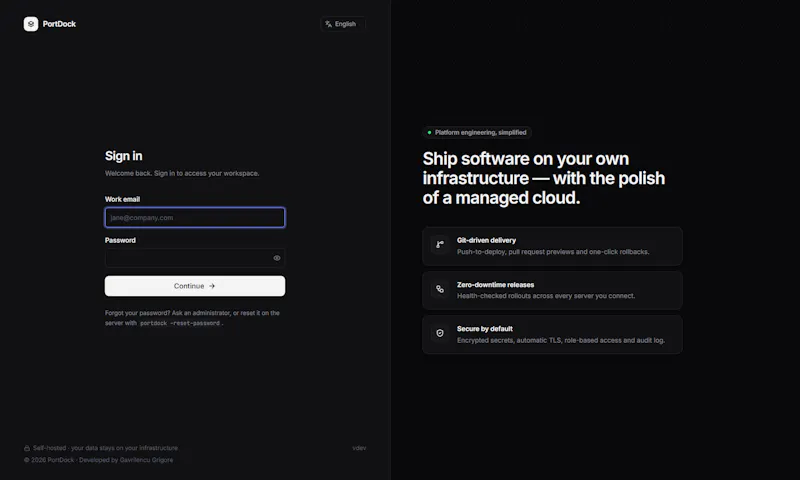Click the PortDock logo icon
Image resolution: width=800 pixels, height=480 pixels.
coord(31,24)
